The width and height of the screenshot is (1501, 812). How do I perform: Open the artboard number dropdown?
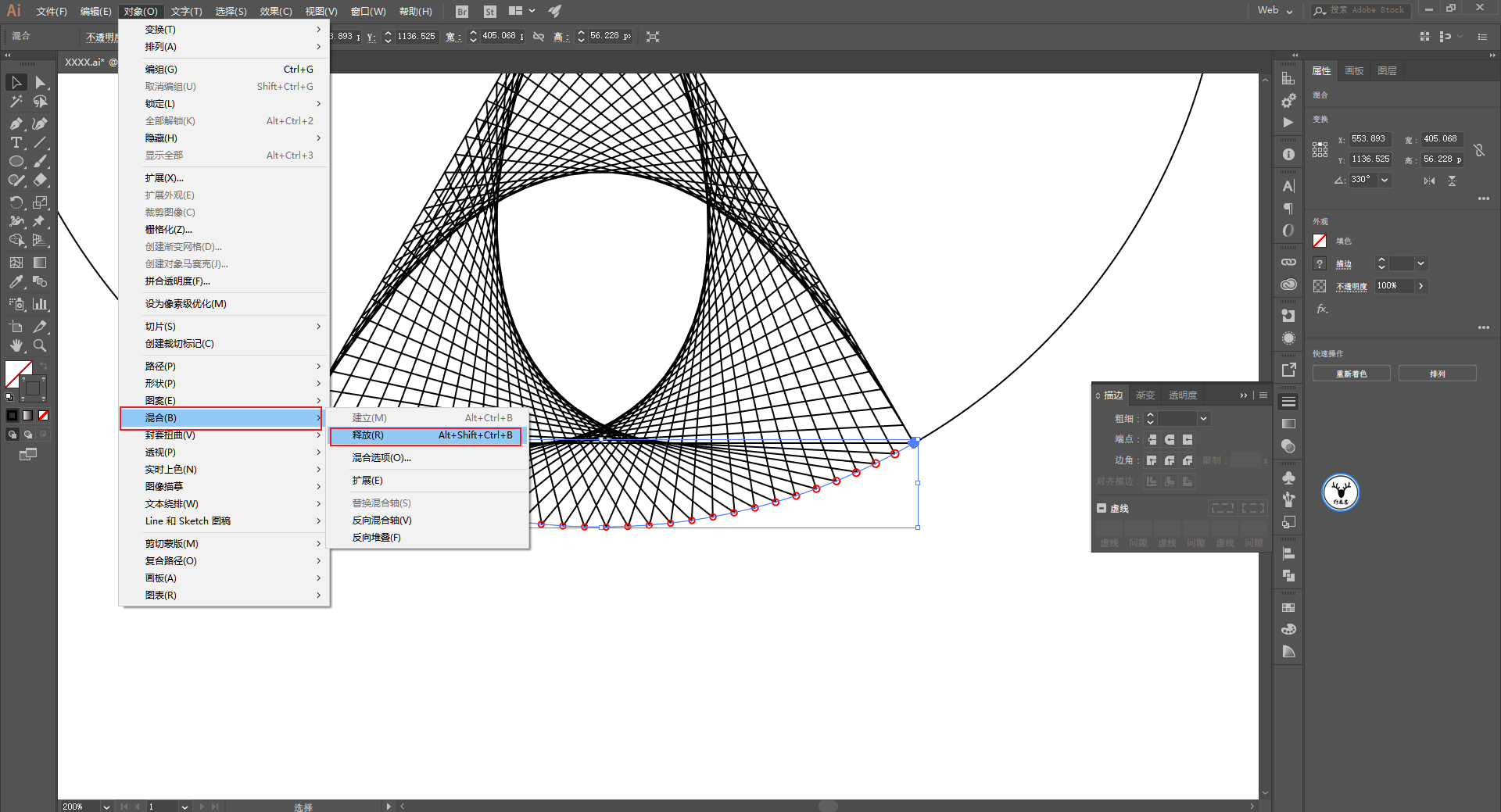tap(184, 807)
